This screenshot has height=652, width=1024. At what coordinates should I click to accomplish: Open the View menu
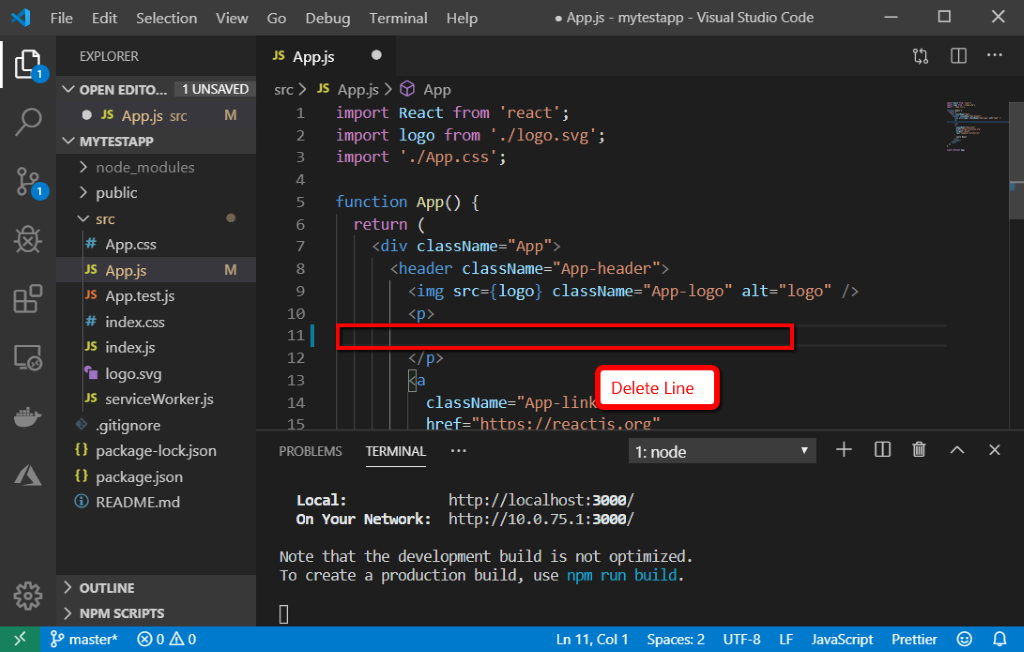pos(232,18)
